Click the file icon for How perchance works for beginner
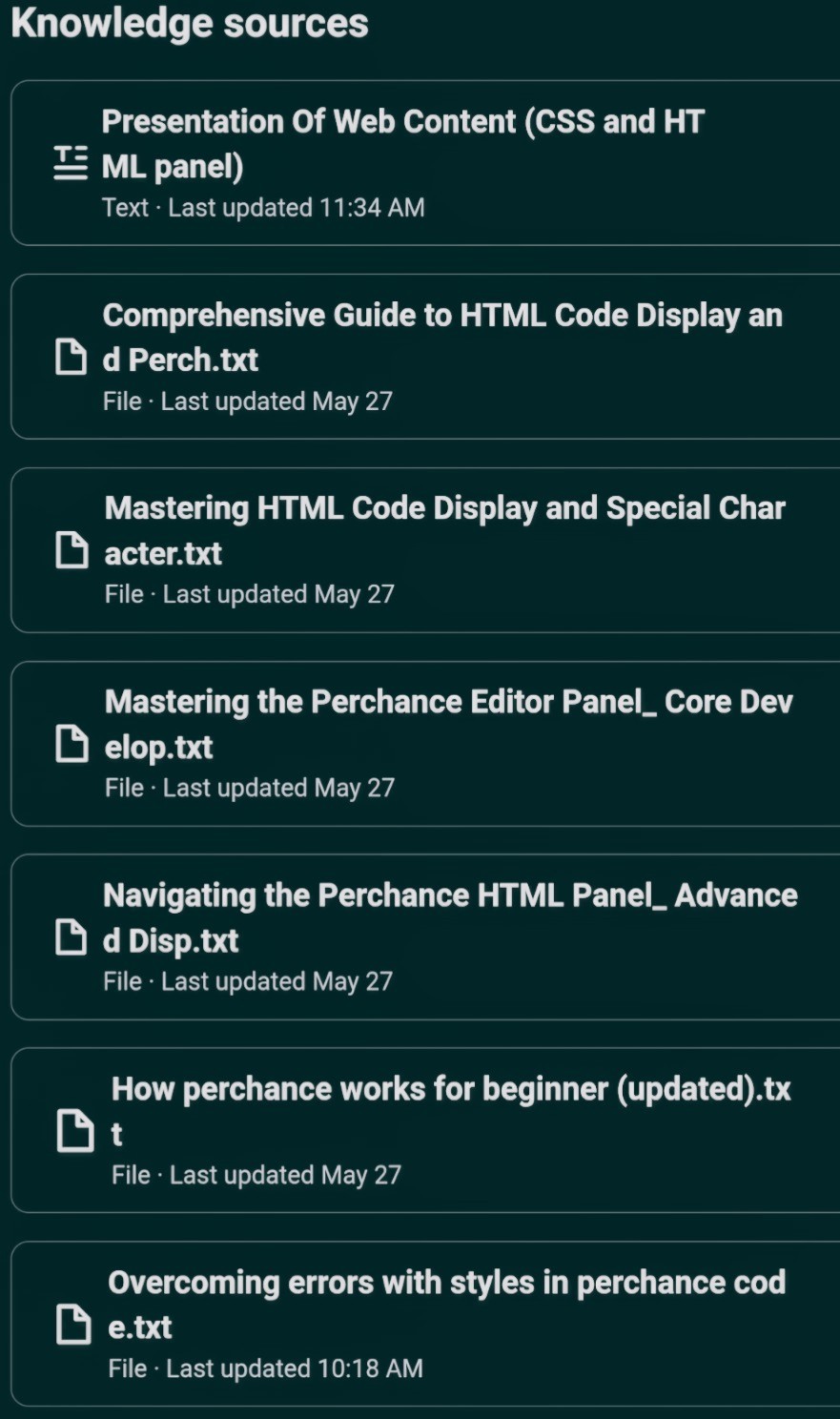This screenshot has height=1419, width=840. (77, 1131)
